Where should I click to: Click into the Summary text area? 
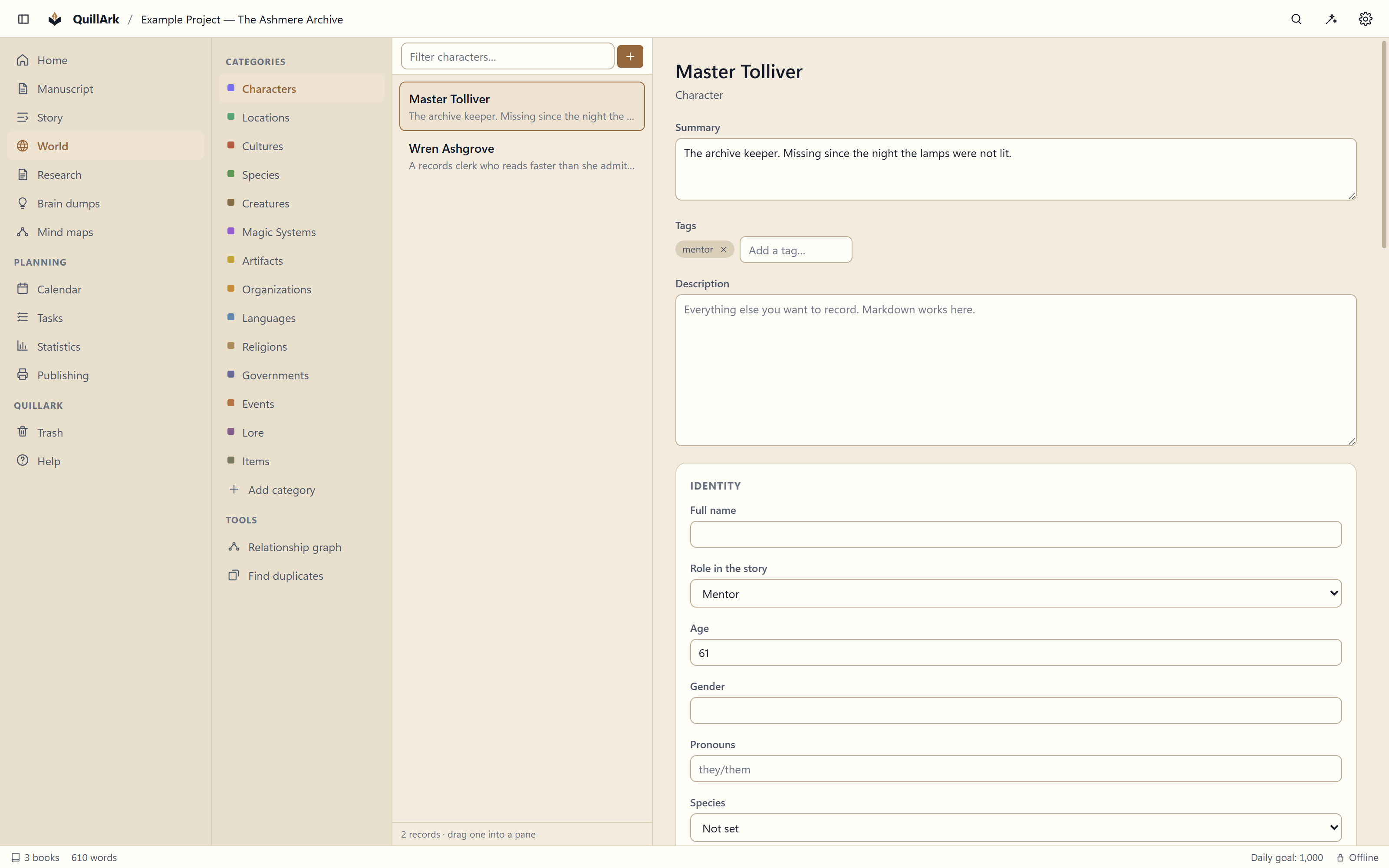[1015, 169]
